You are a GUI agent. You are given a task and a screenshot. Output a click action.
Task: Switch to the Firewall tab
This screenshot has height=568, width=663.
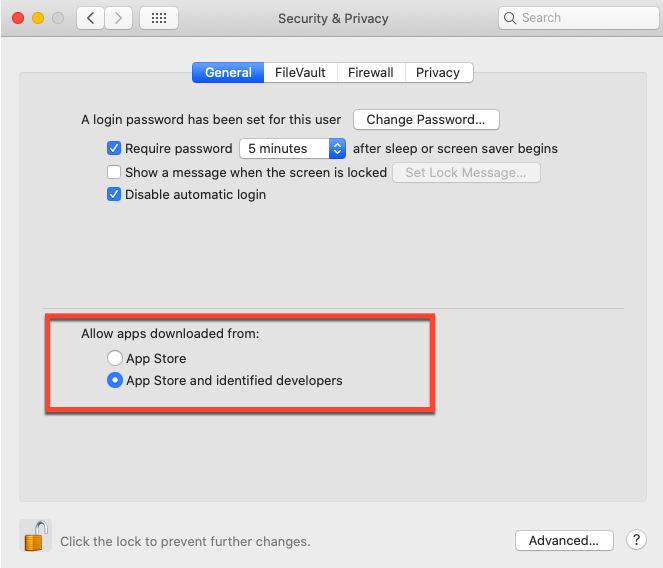(x=371, y=72)
